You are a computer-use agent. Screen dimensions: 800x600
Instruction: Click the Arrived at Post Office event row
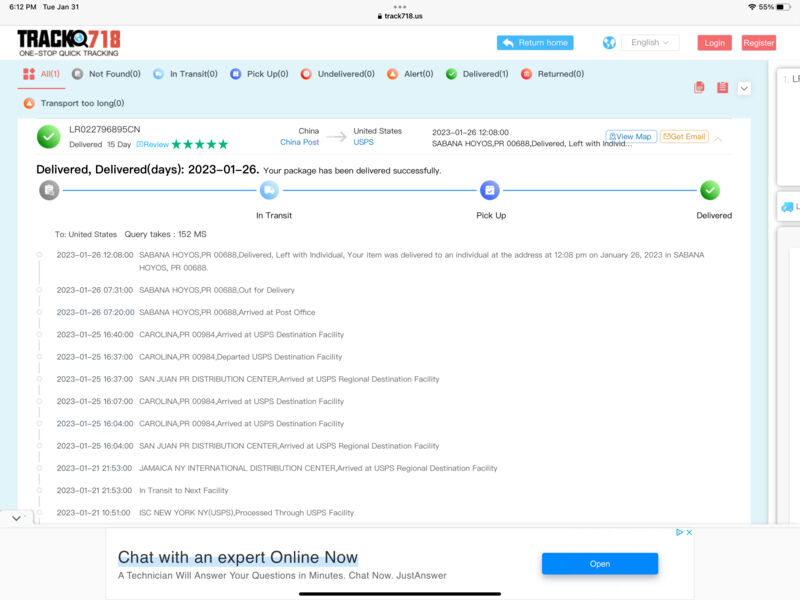pos(186,312)
